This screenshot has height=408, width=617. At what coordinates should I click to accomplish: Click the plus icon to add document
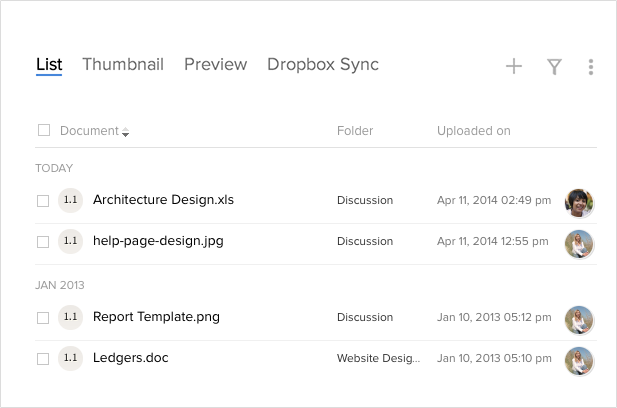[x=514, y=67]
